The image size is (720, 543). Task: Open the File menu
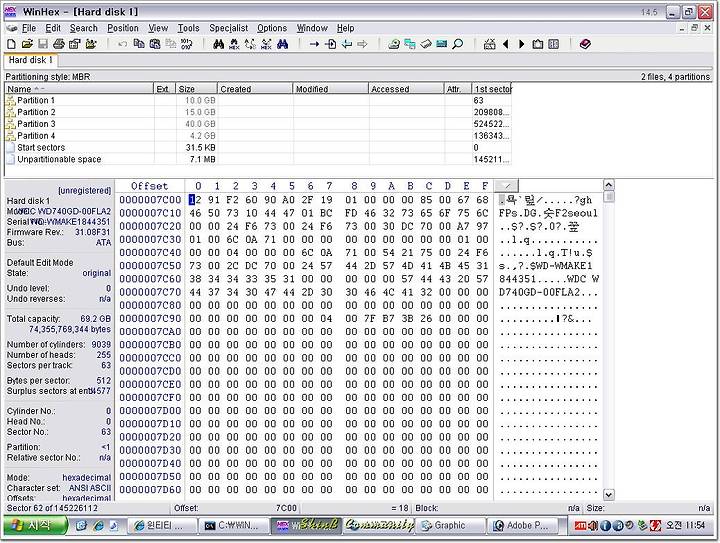point(29,28)
